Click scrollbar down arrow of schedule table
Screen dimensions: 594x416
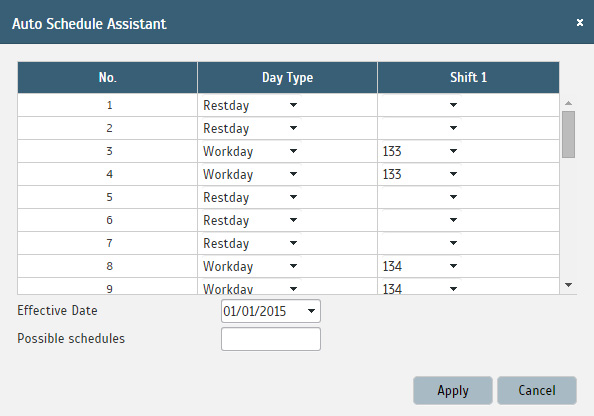(568, 285)
